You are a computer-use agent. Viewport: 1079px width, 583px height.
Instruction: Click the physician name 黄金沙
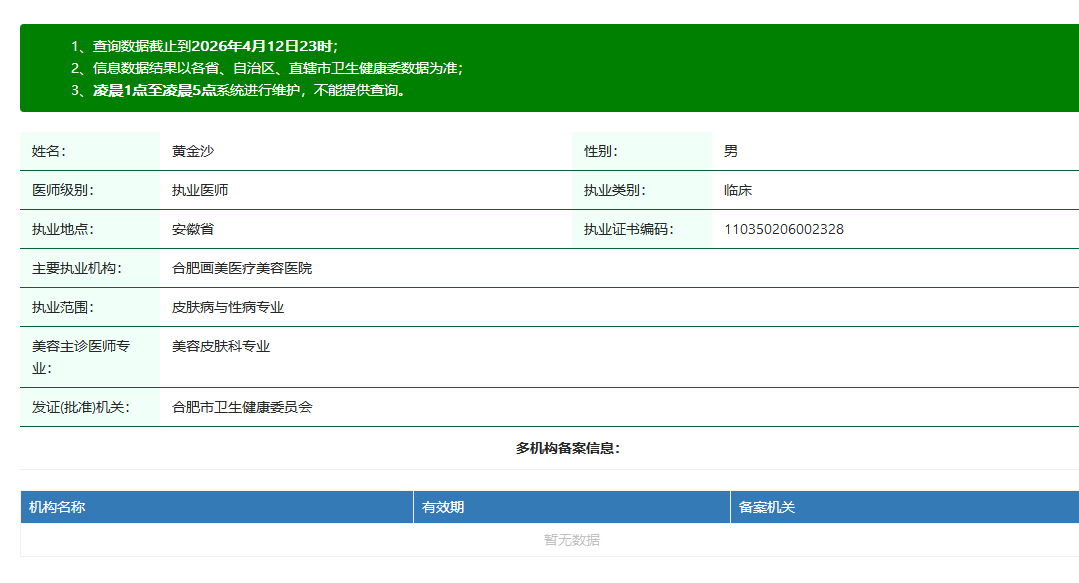(x=193, y=151)
